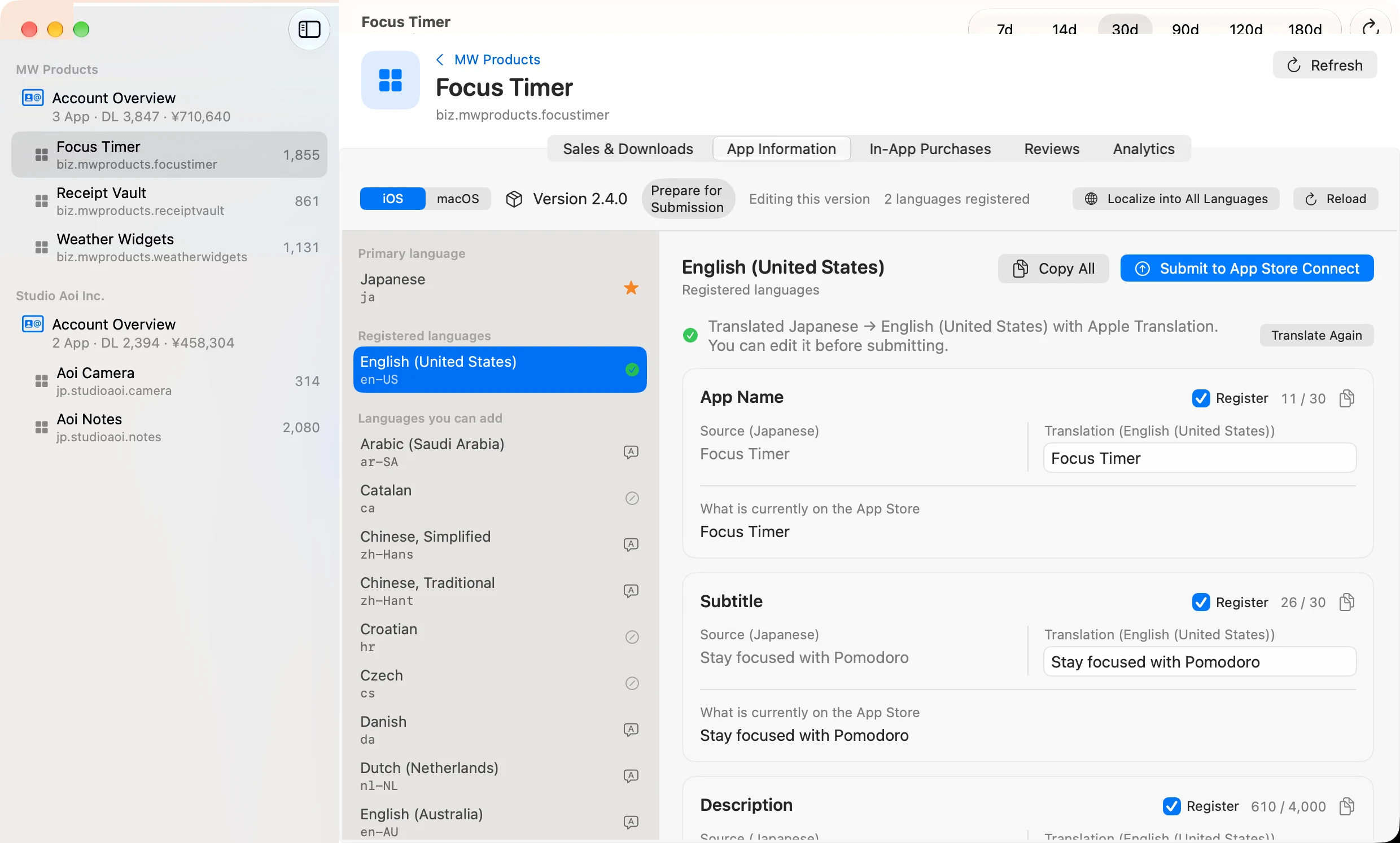
Task: Click the unavailable icon for Catalan
Action: (x=632, y=498)
